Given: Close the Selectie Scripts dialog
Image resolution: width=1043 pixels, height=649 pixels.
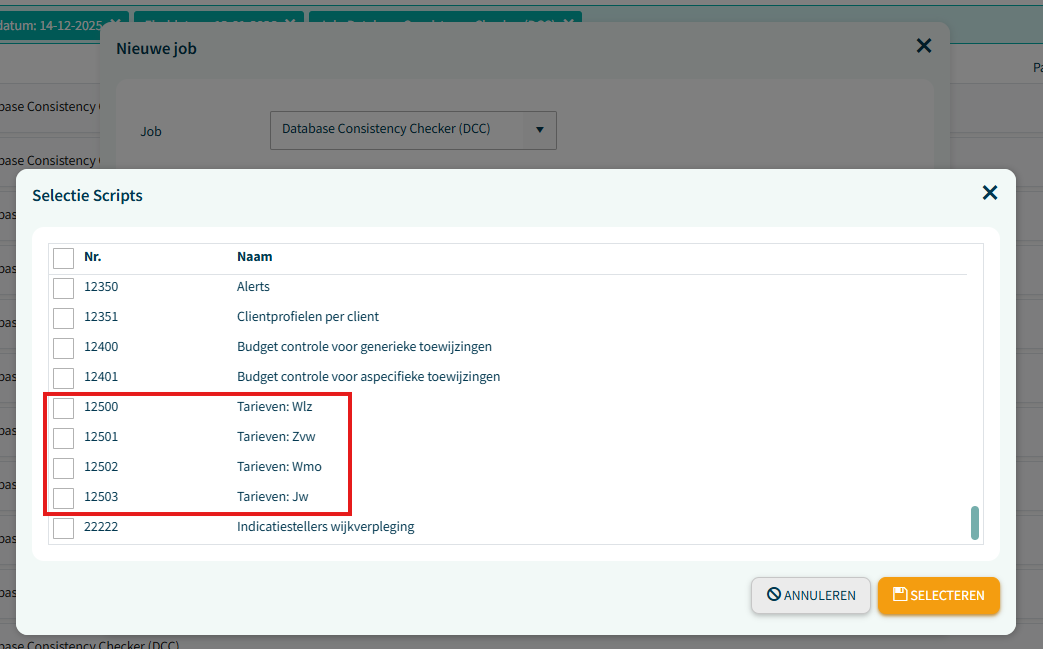Looking at the screenshot, I should pos(989,193).
